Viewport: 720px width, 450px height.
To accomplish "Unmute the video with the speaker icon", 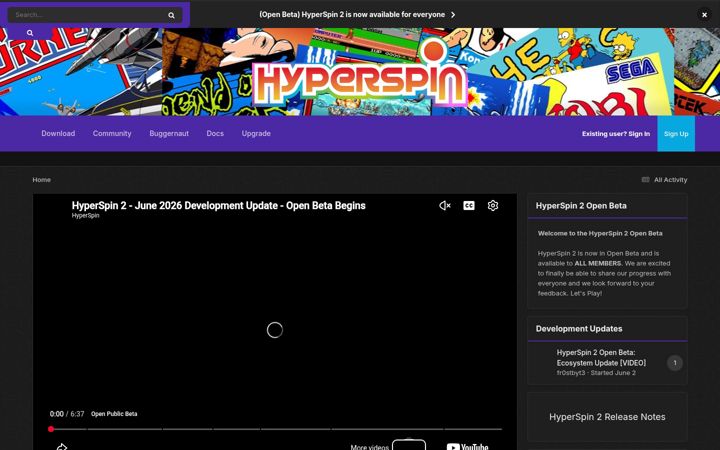I will pyautogui.click(x=444, y=206).
